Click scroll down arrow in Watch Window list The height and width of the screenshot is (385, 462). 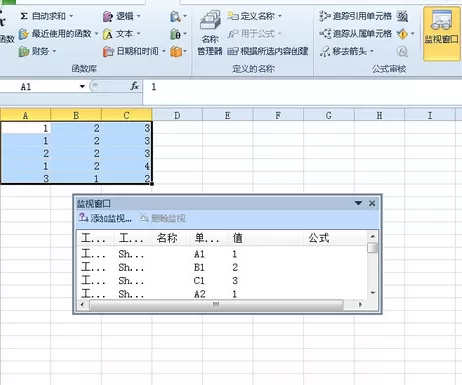pyautogui.click(x=373, y=293)
